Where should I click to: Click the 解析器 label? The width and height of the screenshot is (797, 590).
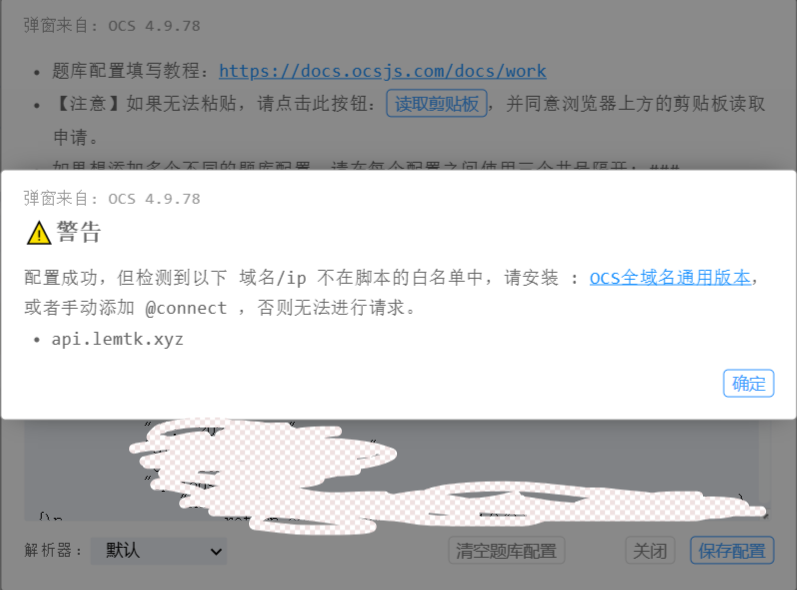[x=53, y=550]
